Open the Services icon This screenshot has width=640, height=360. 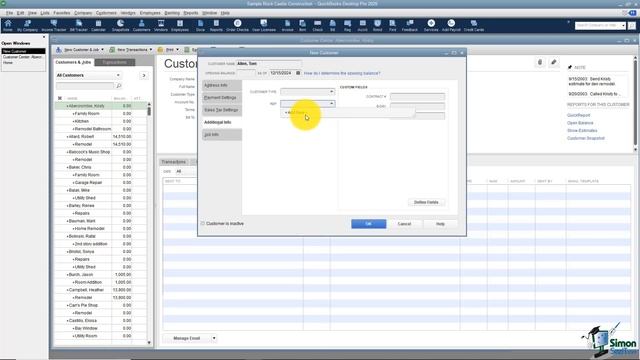[x=431, y=25]
